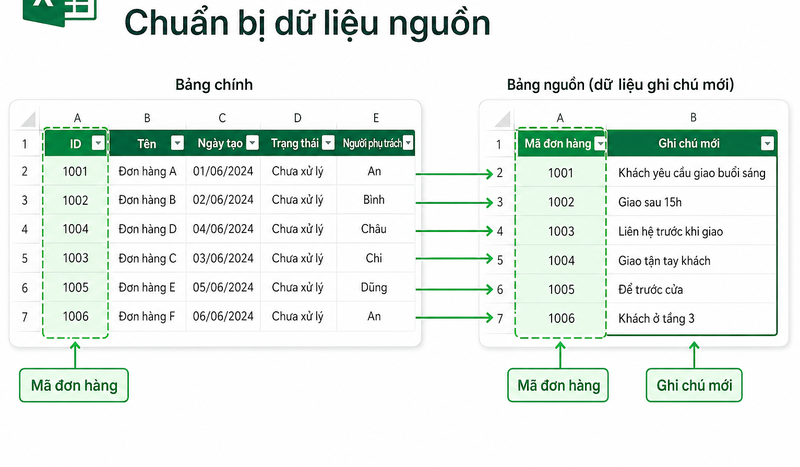Click the select-all corner of Bảng chính
This screenshot has height=467, width=800.
pyautogui.click(x=28, y=118)
